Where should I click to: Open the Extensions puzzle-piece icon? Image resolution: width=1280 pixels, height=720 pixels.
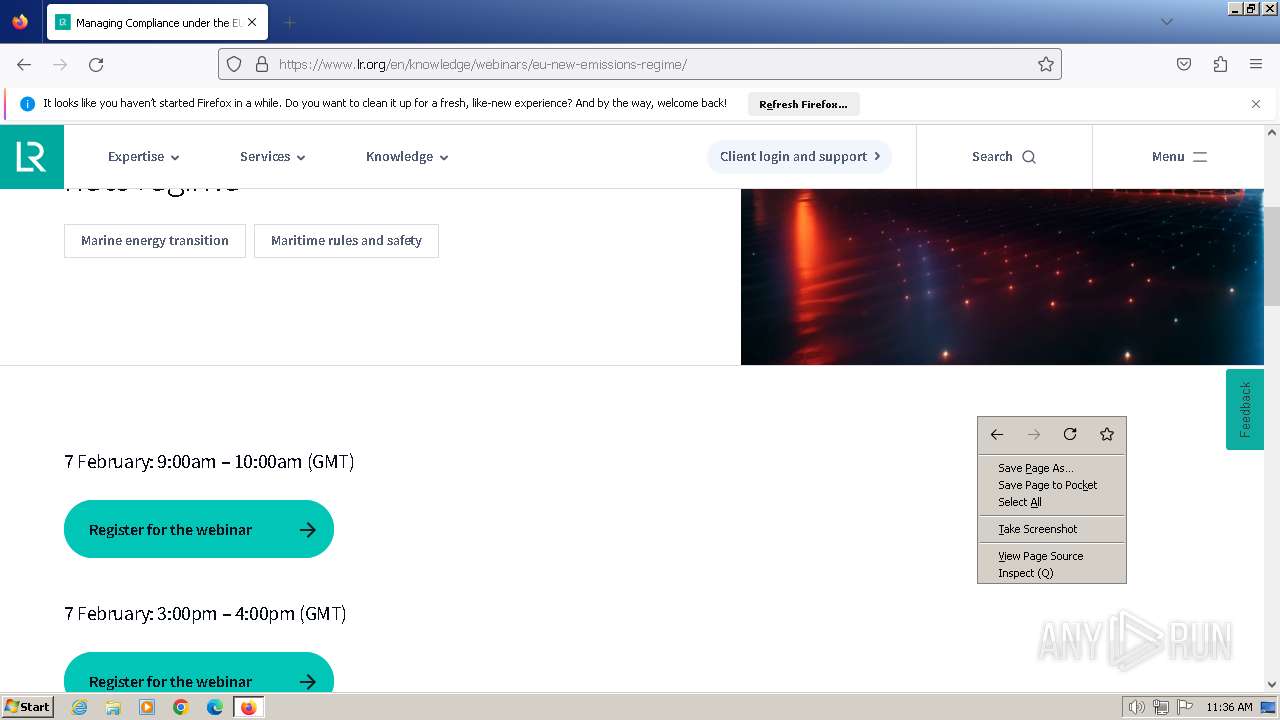pos(1220,64)
